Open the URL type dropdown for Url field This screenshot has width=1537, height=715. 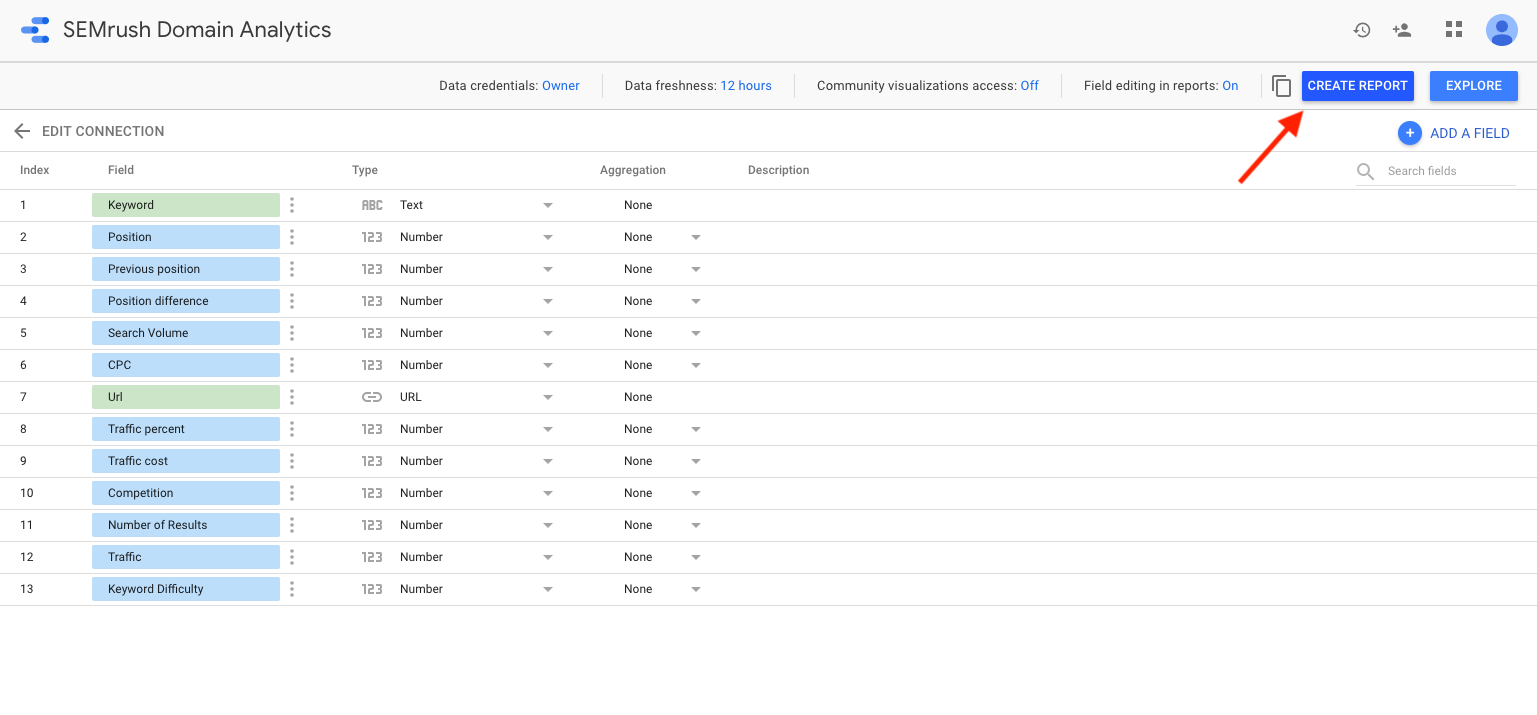click(547, 397)
